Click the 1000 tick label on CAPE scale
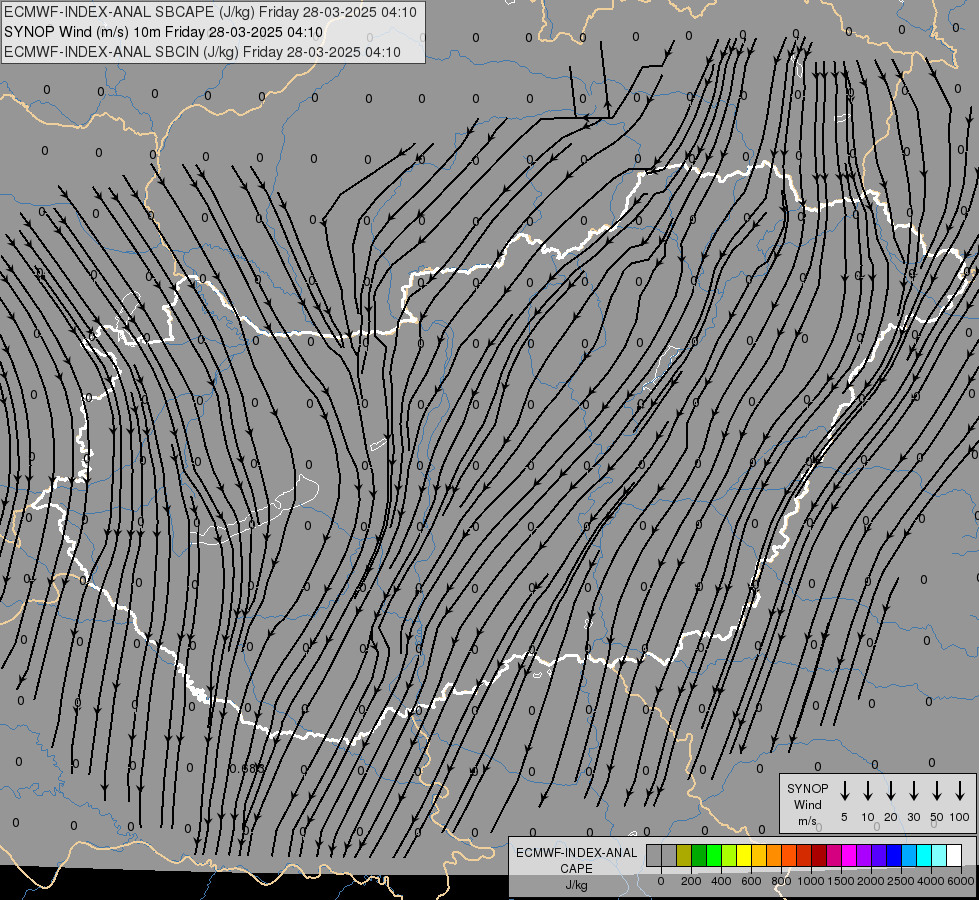 tap(811, 881)
